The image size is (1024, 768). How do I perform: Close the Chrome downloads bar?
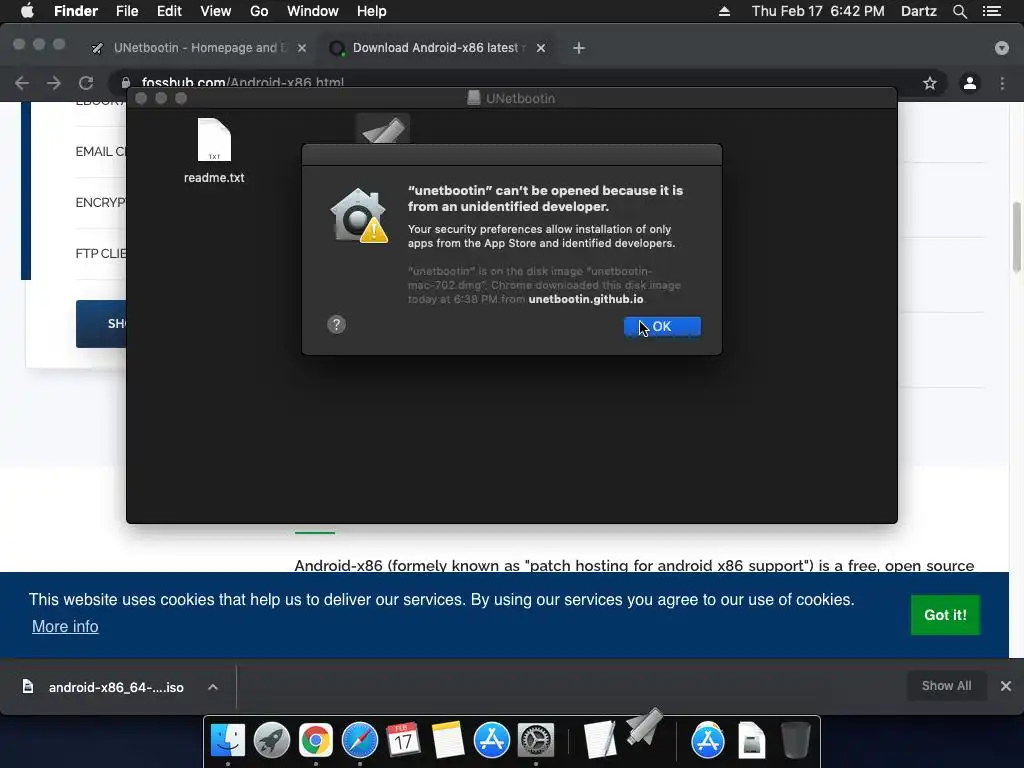pyautogui.click(x=1006, y=686)
